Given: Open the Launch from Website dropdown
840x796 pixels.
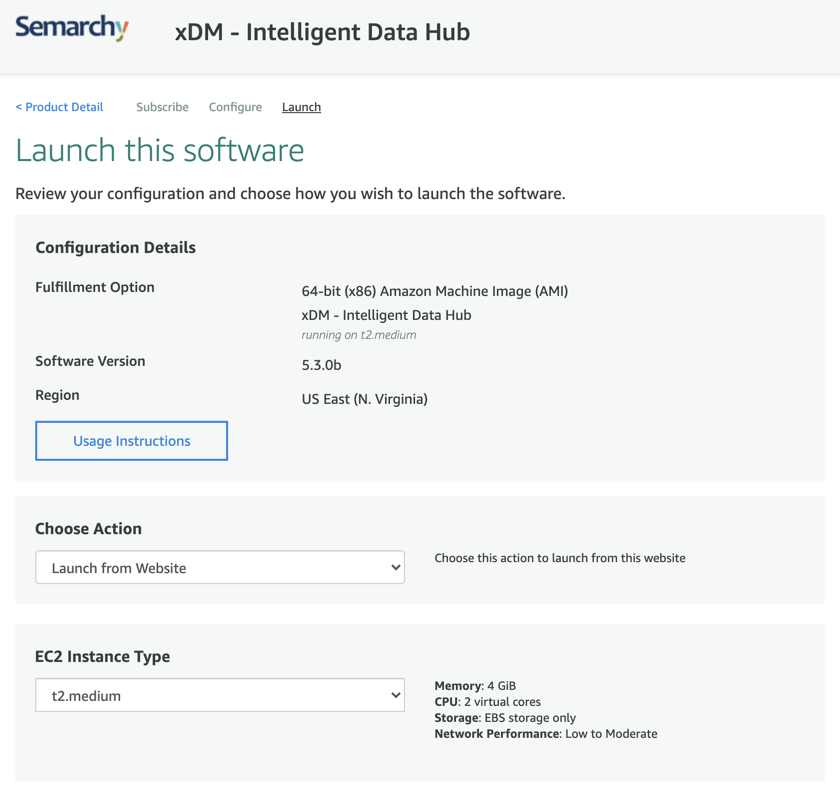Looking at the screenshot, I should [x=220, y=567].
